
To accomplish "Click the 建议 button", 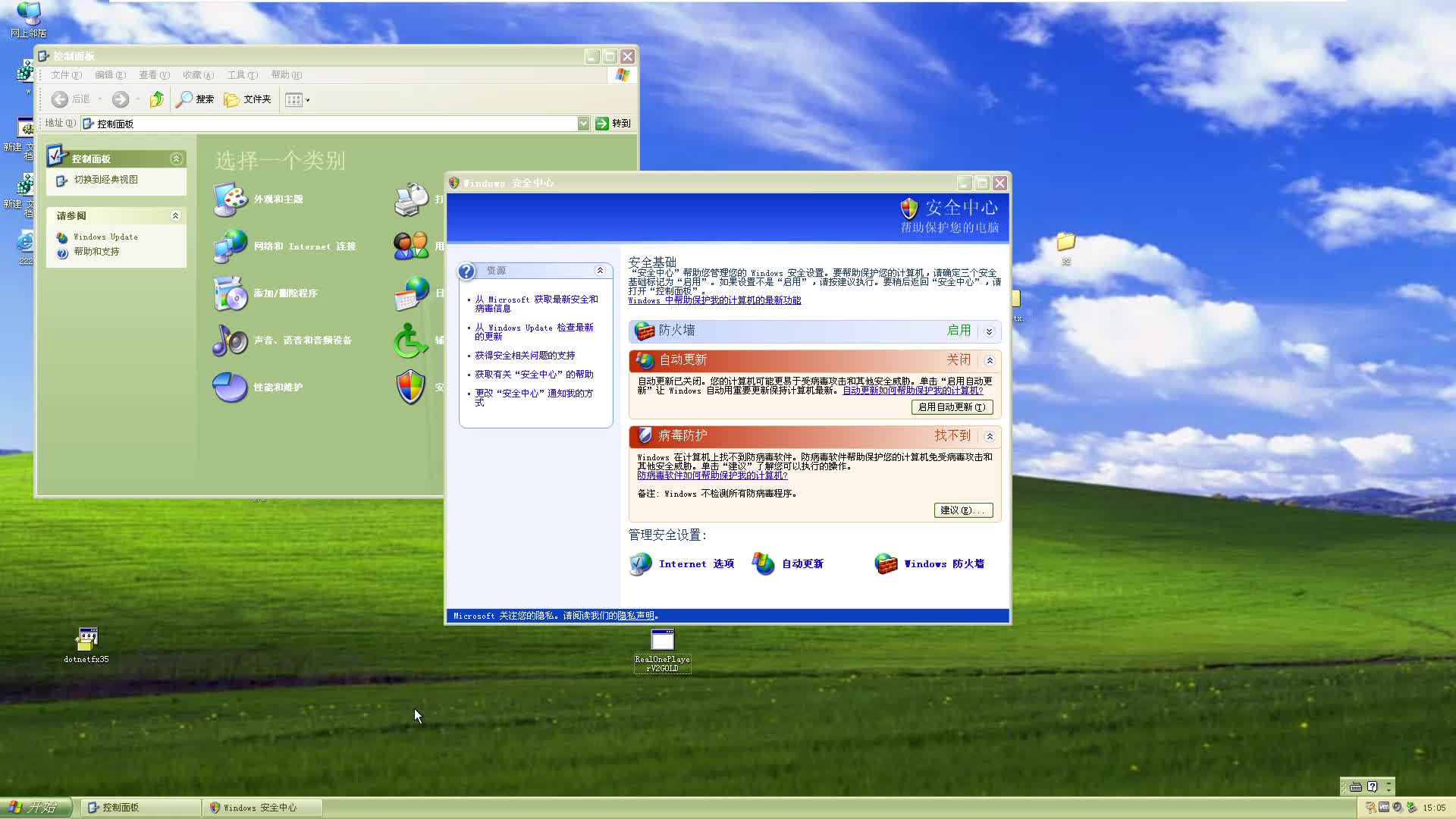I will (x=963, y=510).
